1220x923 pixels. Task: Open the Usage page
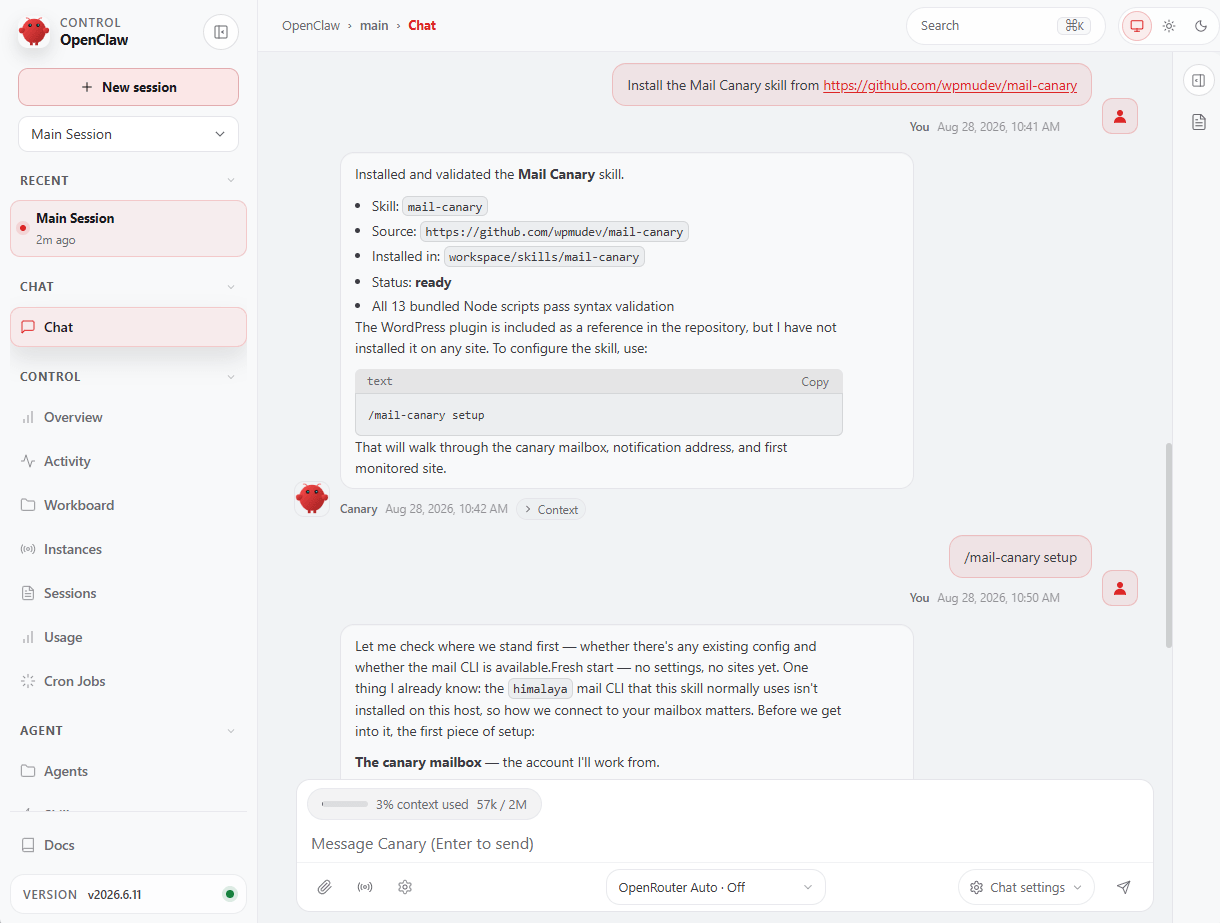tap(128, 637)
